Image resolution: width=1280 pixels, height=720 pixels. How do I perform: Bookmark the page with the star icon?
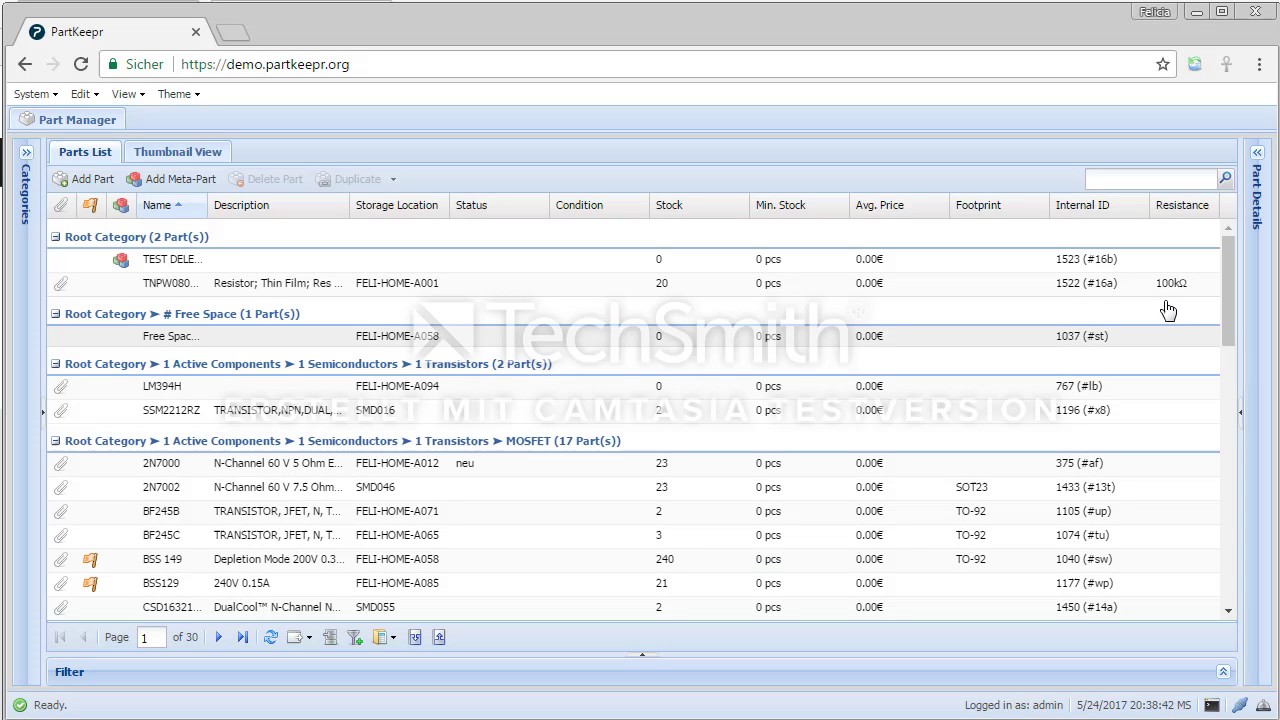coord(1163,64)
